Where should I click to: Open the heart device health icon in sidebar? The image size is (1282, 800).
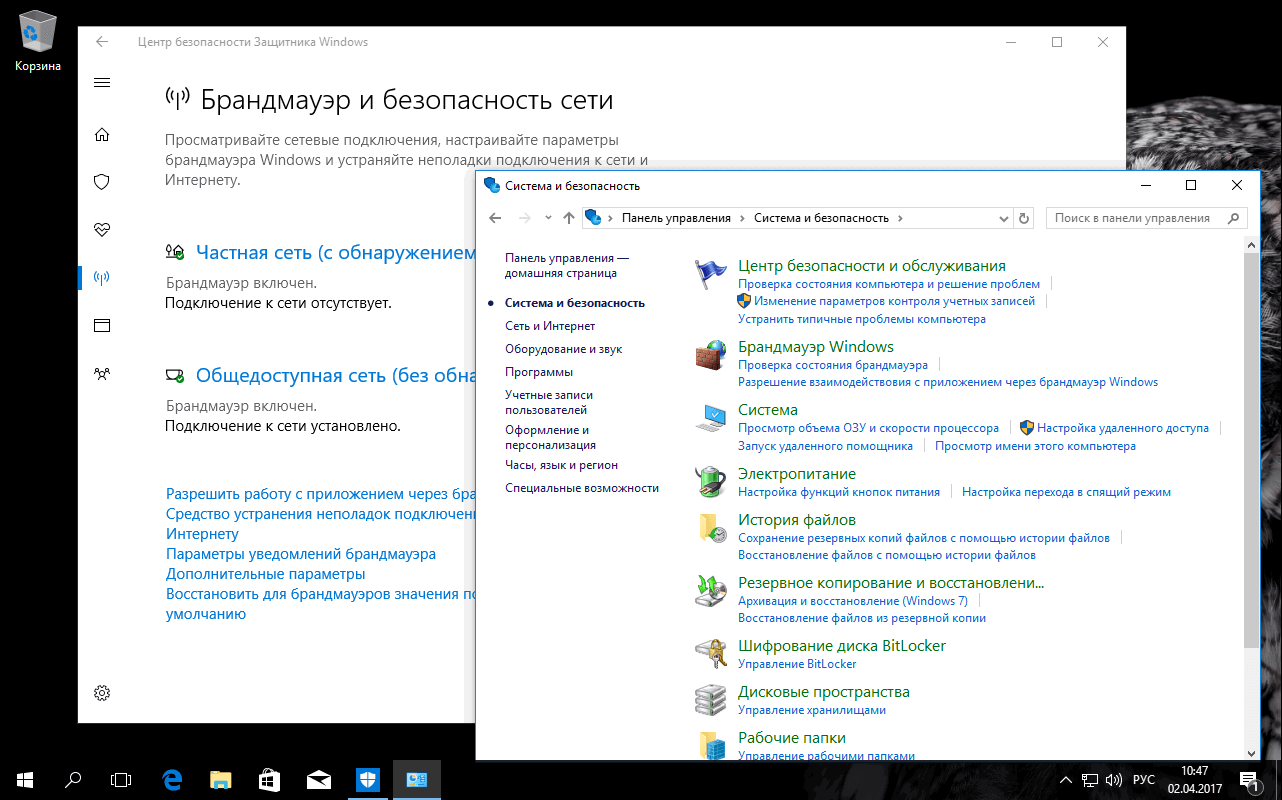click(101, 230)
